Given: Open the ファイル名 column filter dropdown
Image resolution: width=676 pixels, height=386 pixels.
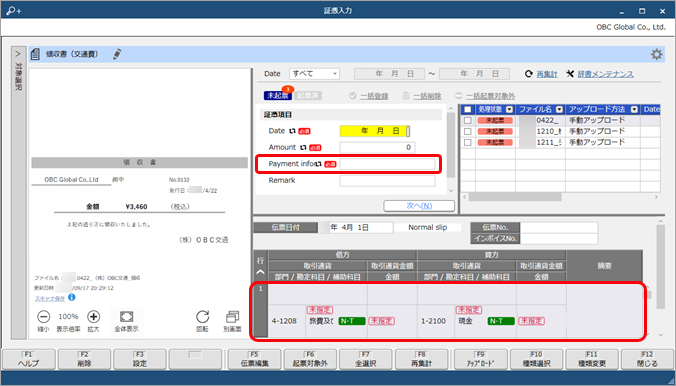Looking at the screenshot, I should [559, 110].
